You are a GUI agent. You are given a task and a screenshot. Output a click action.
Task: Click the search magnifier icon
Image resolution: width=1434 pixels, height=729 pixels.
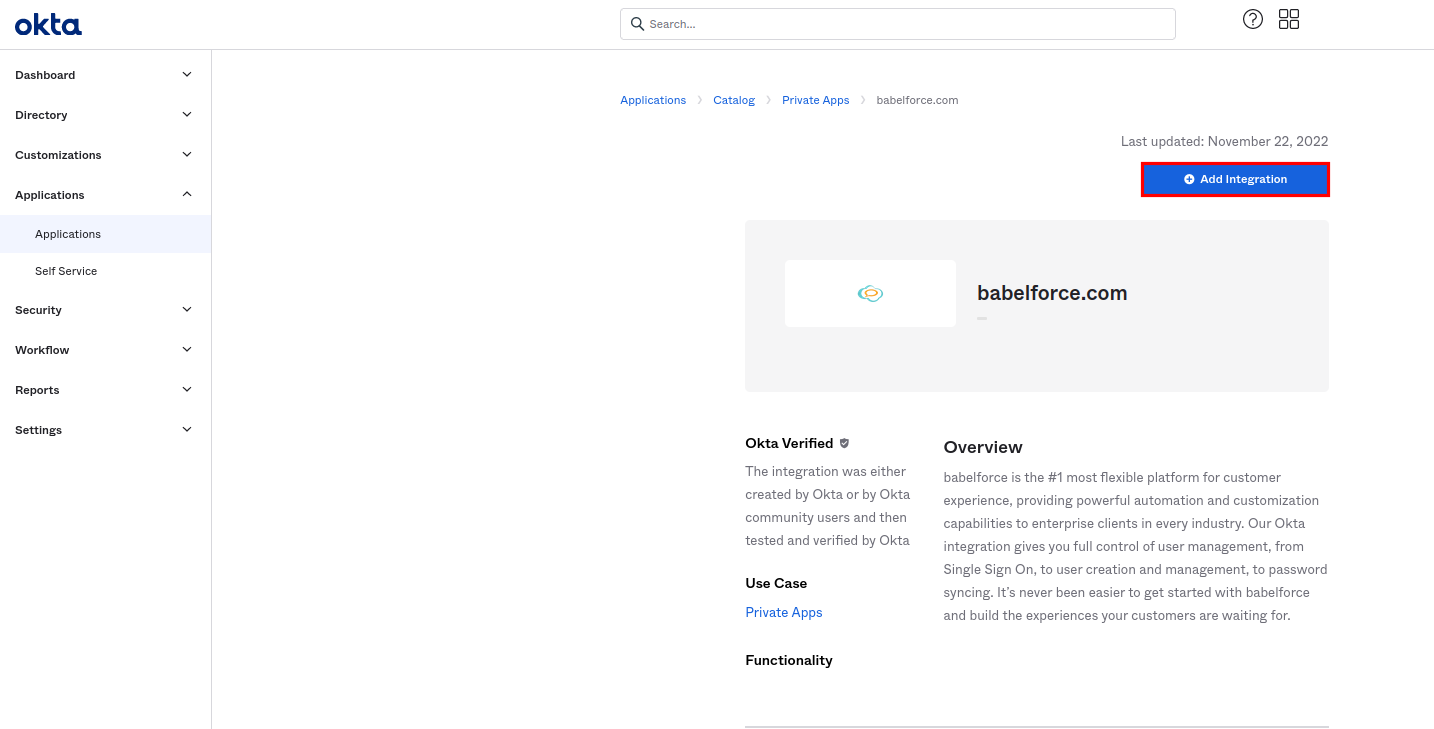point(637,24)
